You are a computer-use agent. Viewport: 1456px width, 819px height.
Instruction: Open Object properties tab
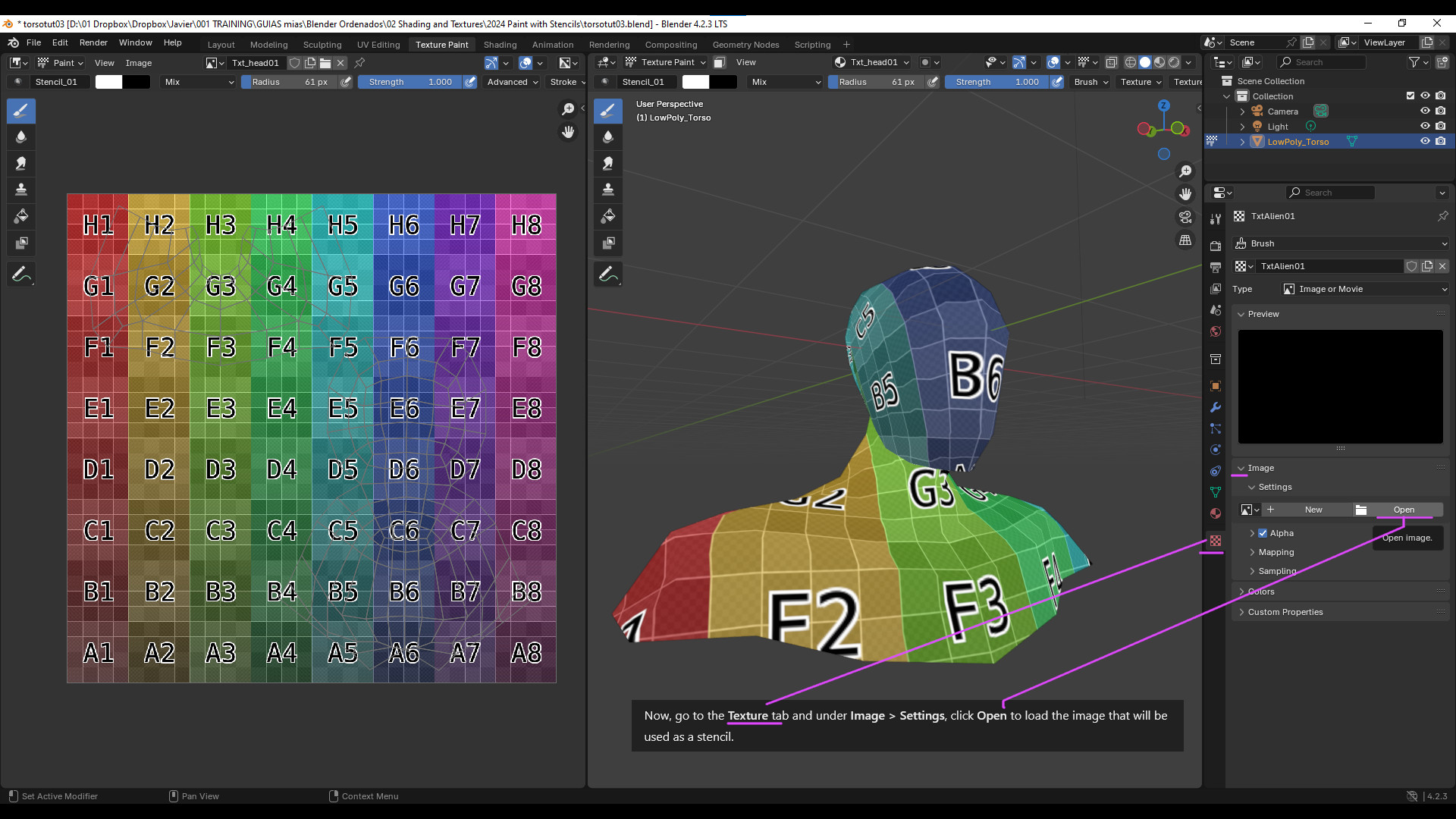1216,386
